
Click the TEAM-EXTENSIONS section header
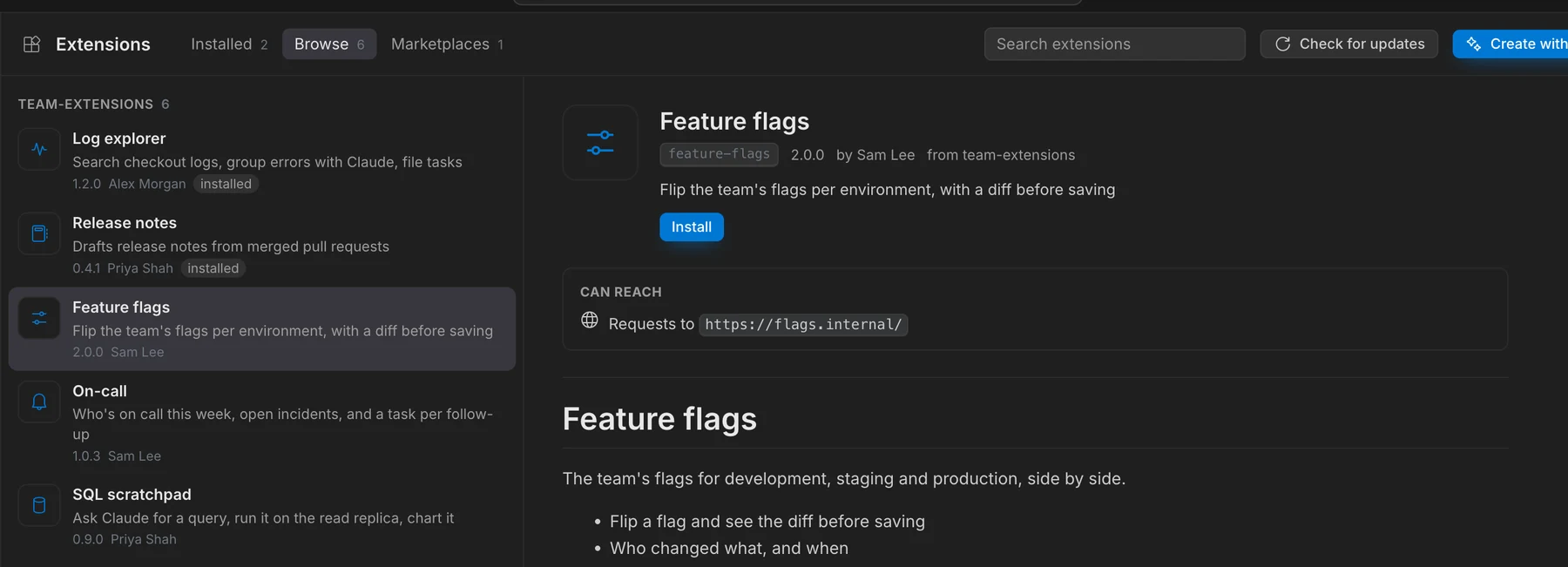(x=93, y=104)
